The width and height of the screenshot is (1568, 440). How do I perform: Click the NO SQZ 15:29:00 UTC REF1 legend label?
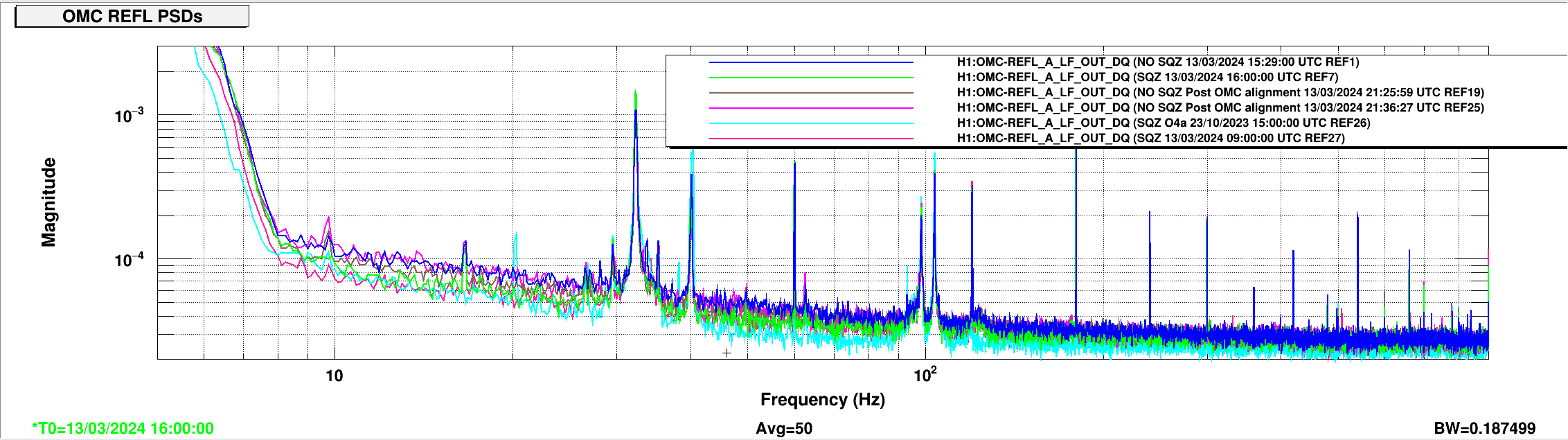pyautogui.click(x=1158, y=62)
